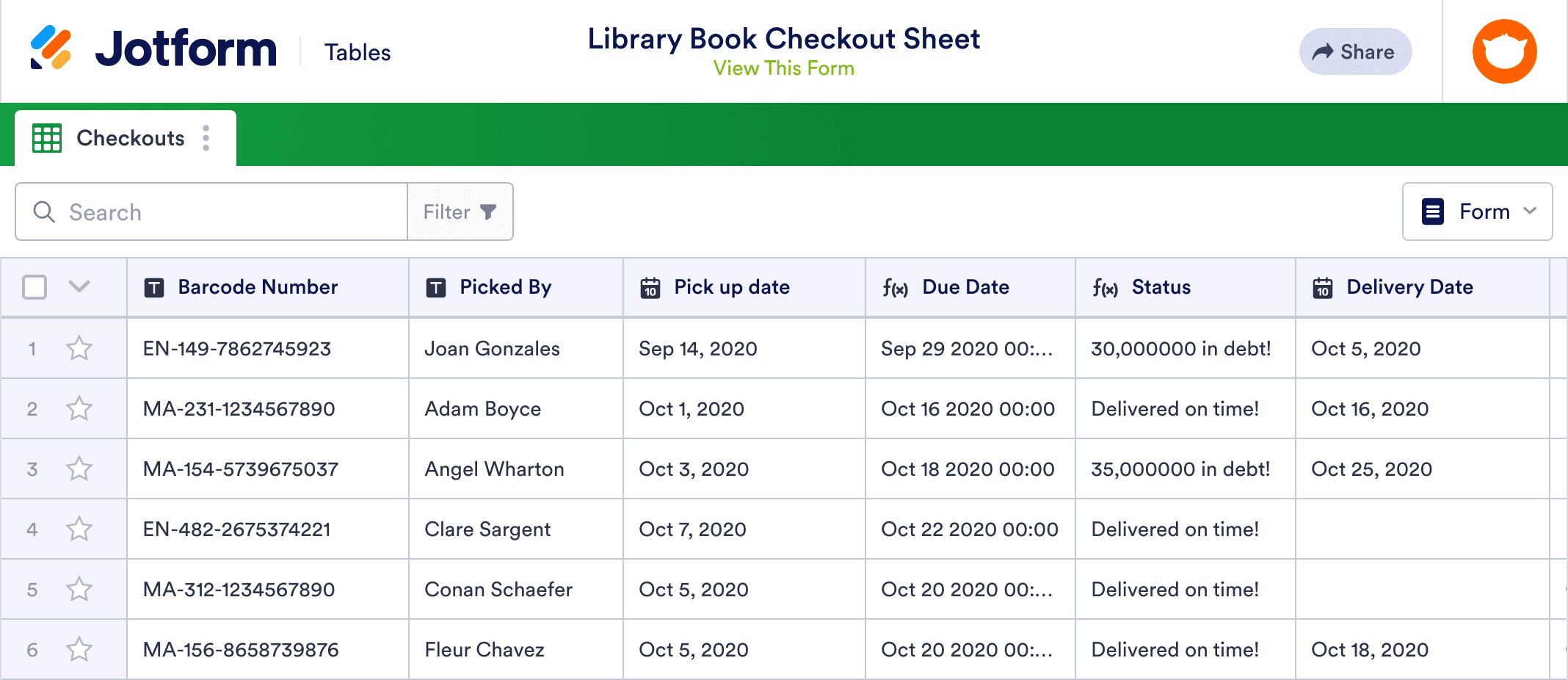Check the select-all rows checkbox

click(35, 287)
